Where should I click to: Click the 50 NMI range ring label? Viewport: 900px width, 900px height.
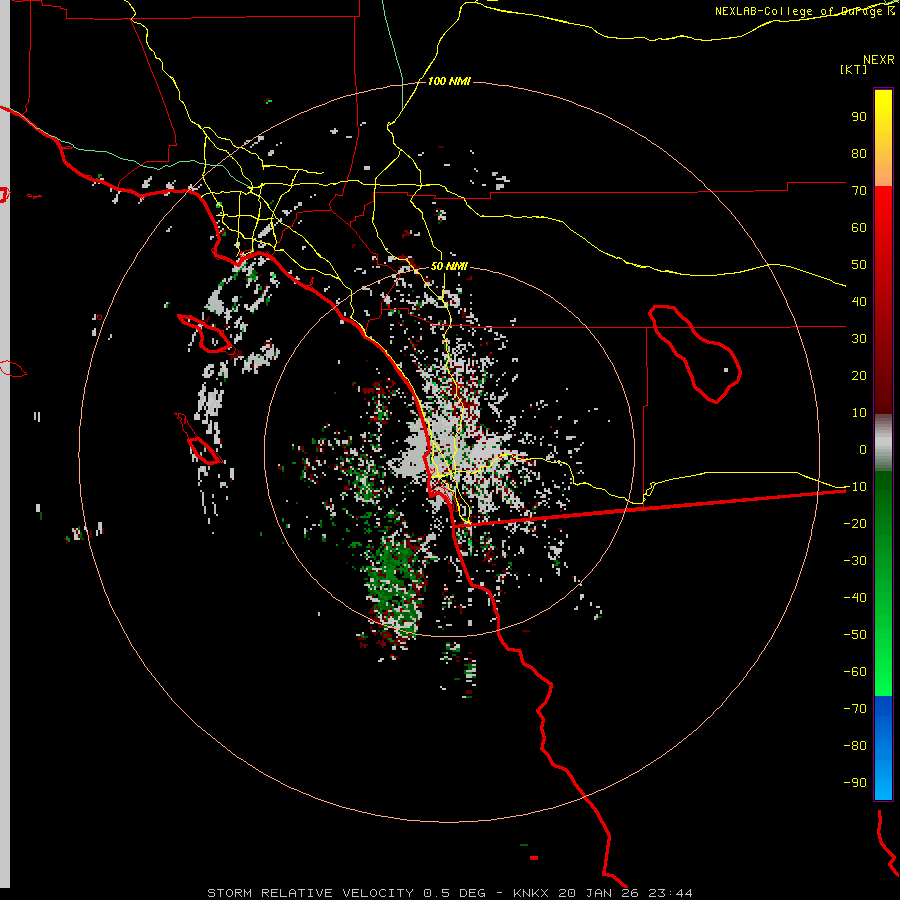(x=449, y=266)
